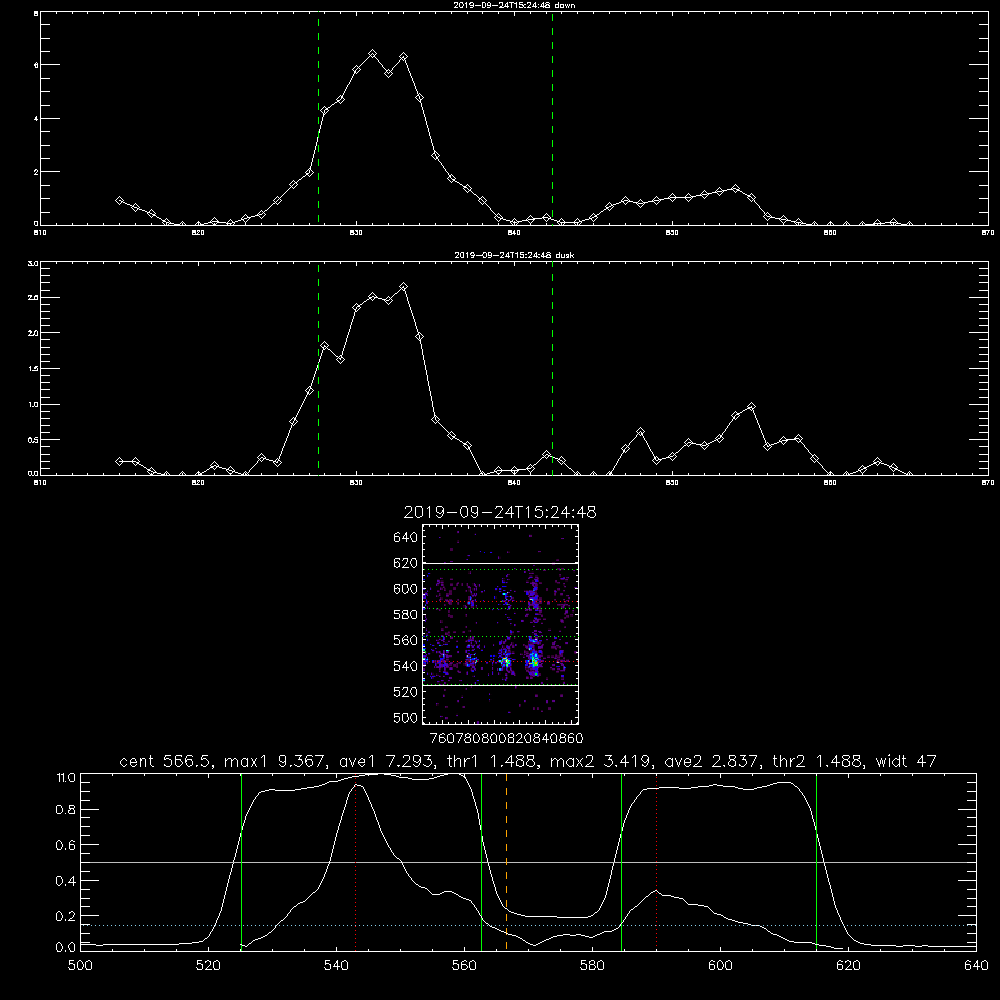Select the green vertical line near 525 in bottom plot
1000x1000 pixels.
click(241, 862)
